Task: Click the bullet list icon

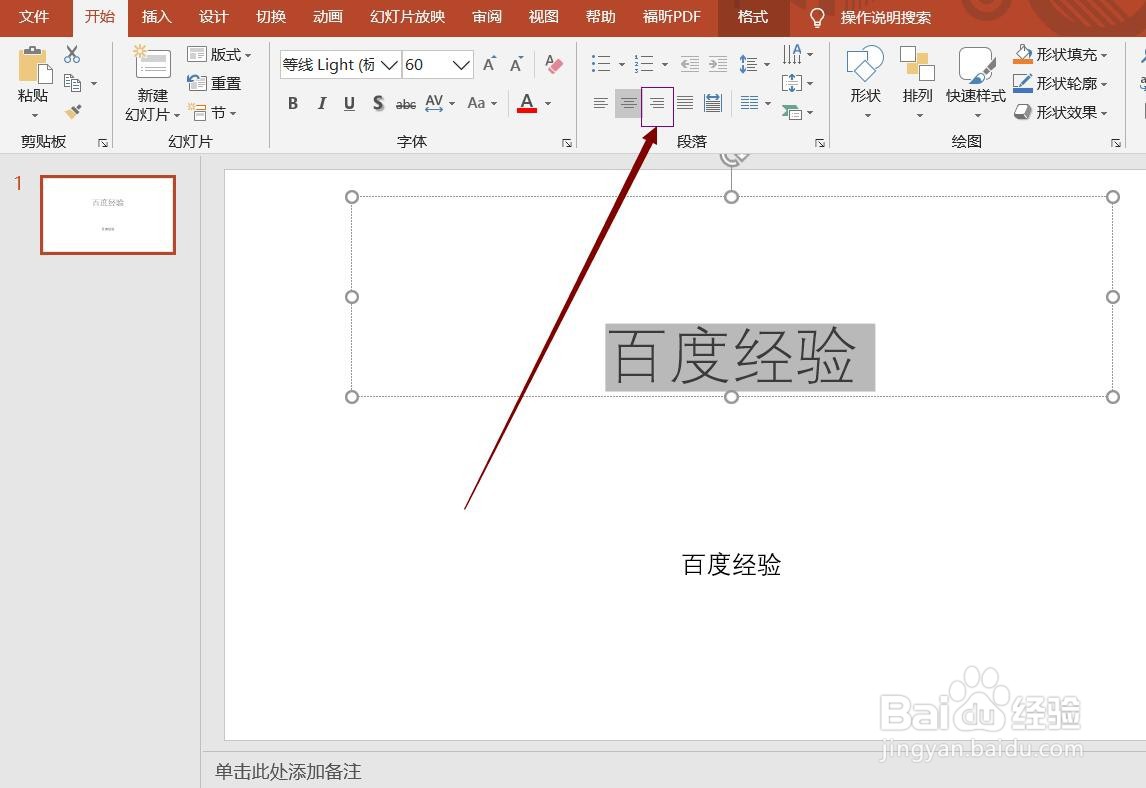Action: click(601, 64)
